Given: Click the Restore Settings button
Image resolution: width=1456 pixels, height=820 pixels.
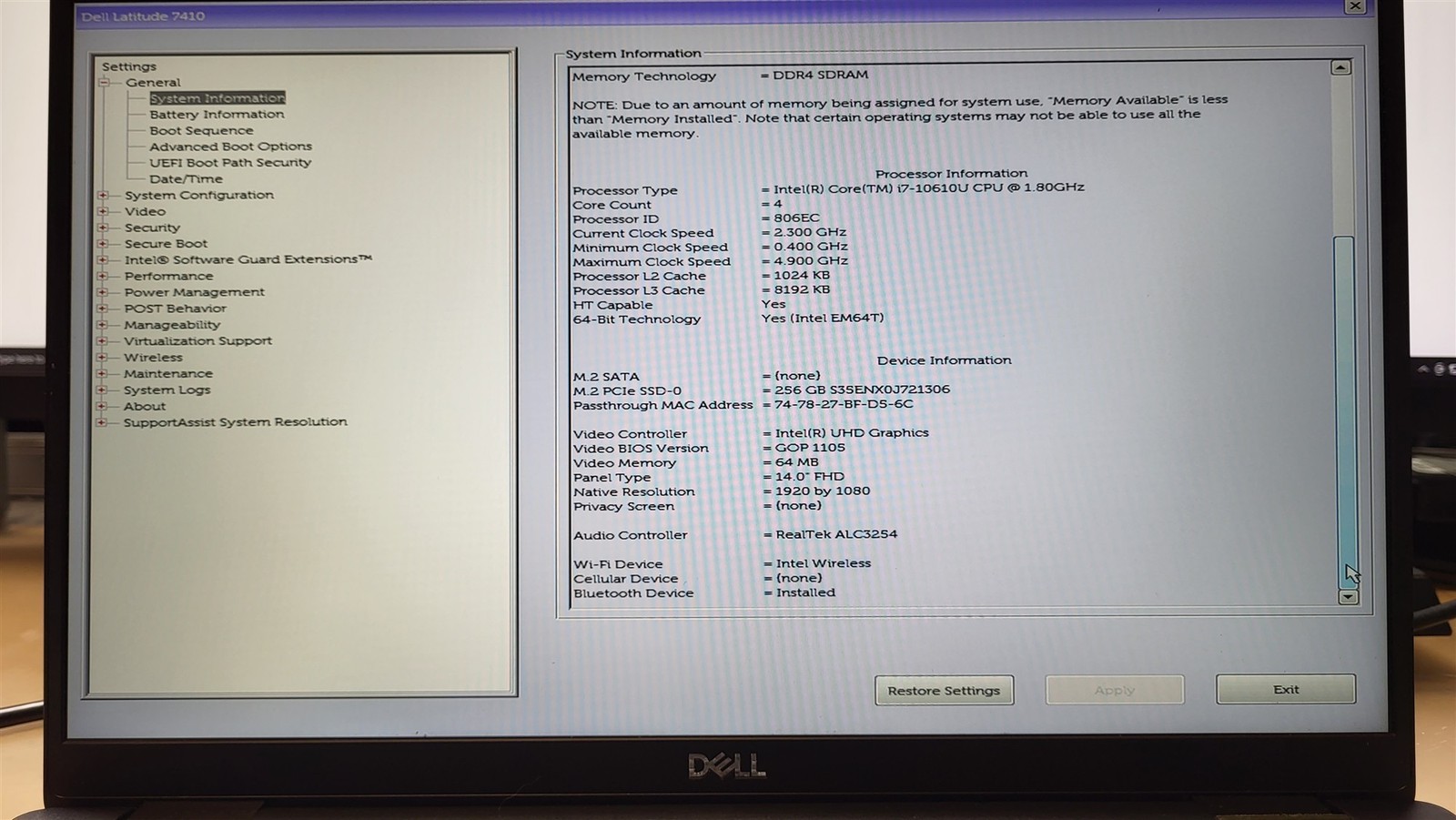Looking at the screenshot, I should click(x=944, y=691).
